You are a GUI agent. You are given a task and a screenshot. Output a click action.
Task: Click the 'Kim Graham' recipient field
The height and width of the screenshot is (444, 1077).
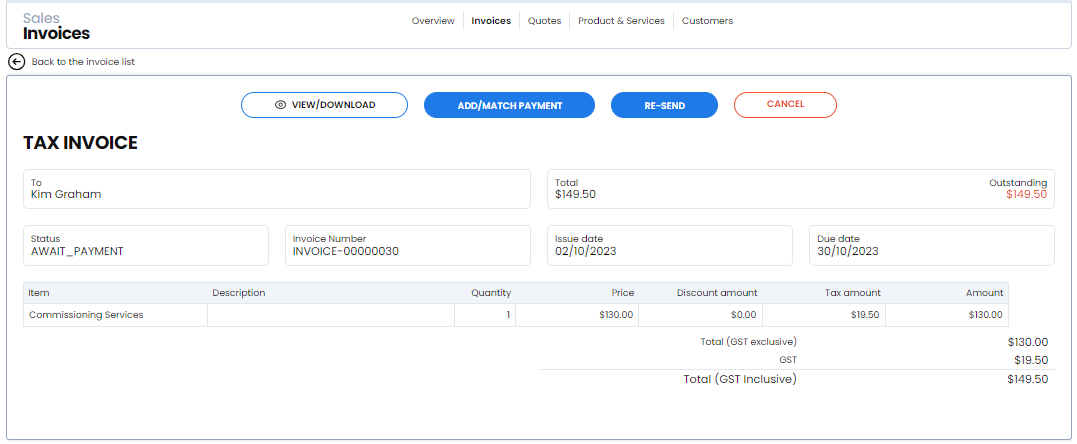pyautogui.click(x=277, y=189)
